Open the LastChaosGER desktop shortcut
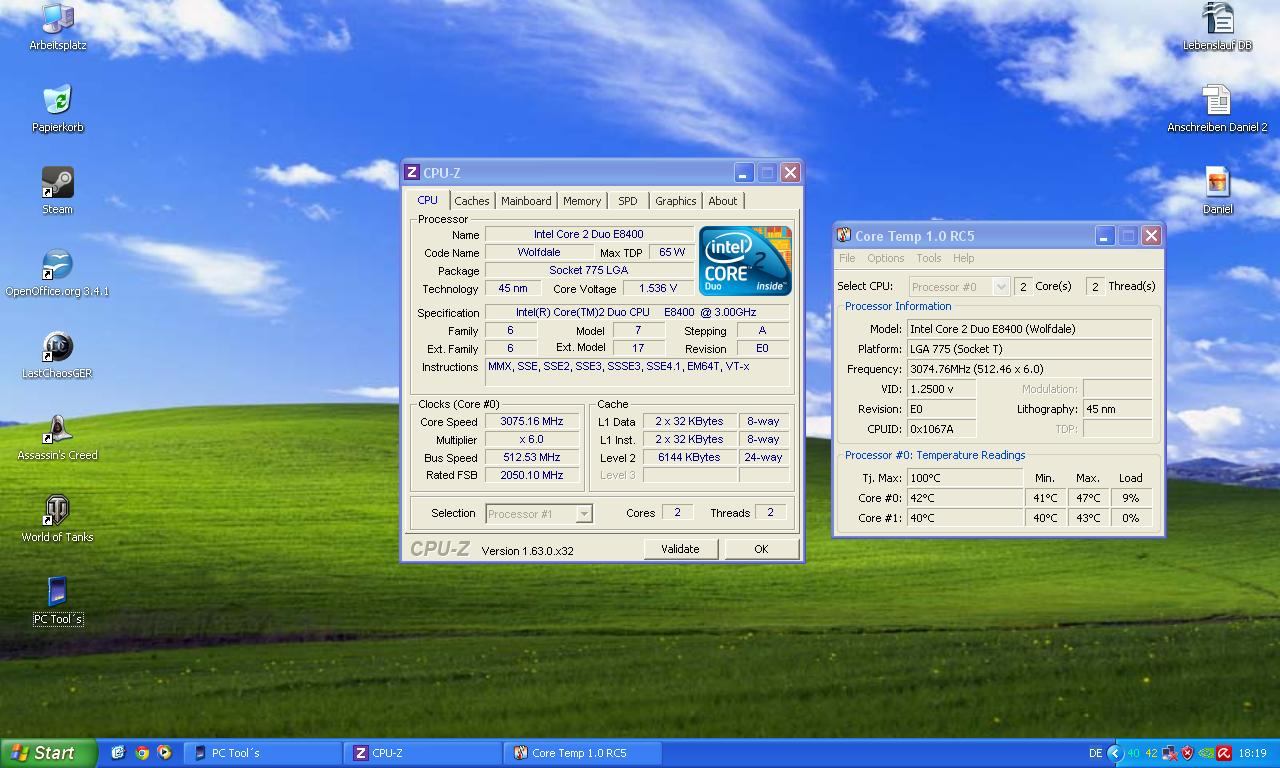1280x768 pixels. pos(57,348)
